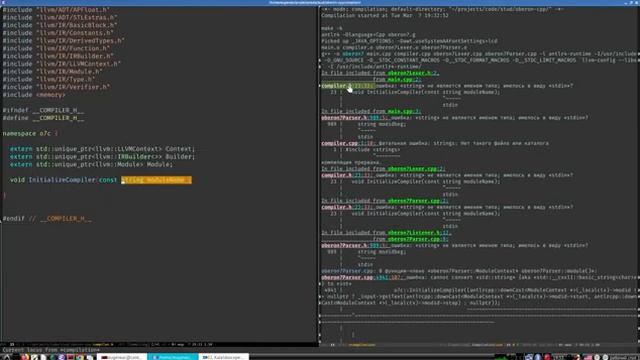Click the 'antlr4 -Dlanguage=Cpp' command line
640x360 pixels.
pos(368,35)
